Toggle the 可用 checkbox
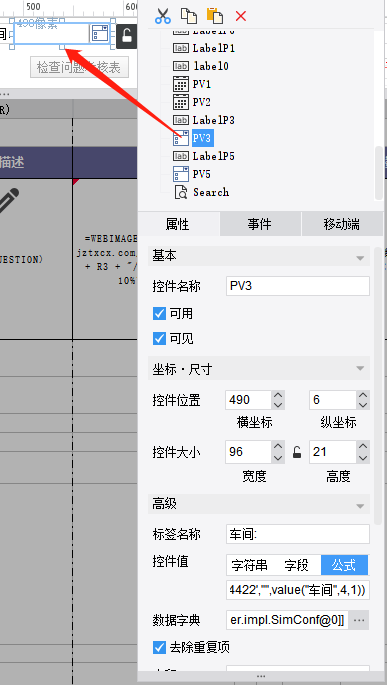The width and height of the screenshot is (387, 685). point(159,313)
